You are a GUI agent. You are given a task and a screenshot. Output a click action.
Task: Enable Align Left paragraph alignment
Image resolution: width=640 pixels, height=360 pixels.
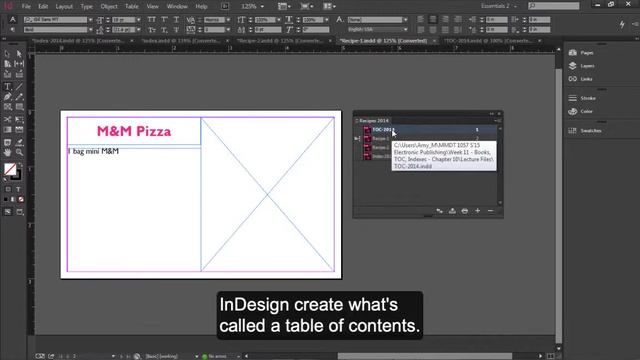tap(420, 19)
